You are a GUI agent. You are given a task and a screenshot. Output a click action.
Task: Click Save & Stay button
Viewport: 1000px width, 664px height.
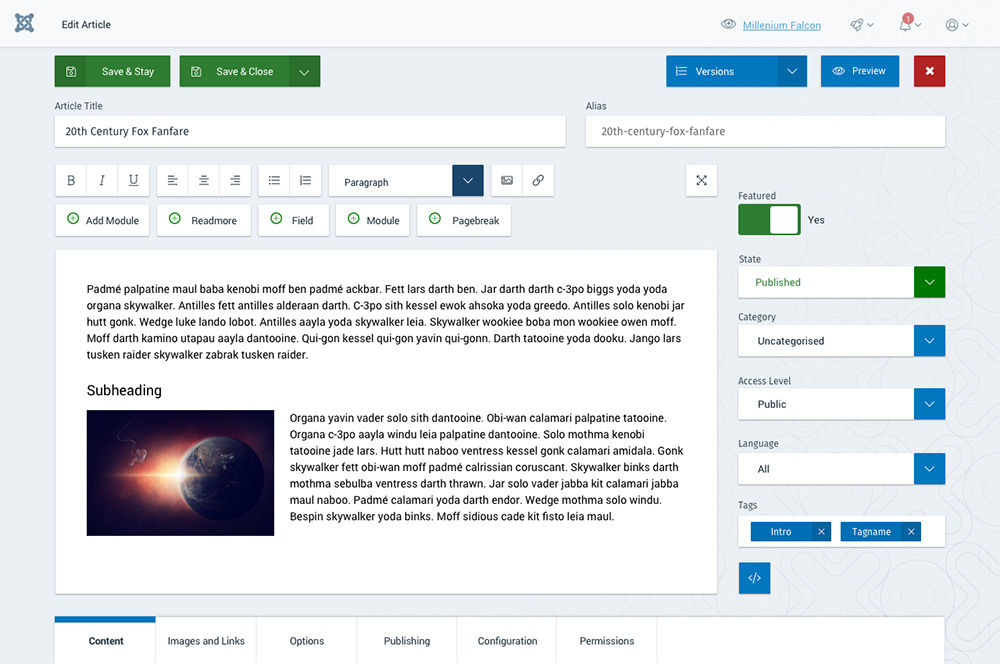[x=112, y=71]
